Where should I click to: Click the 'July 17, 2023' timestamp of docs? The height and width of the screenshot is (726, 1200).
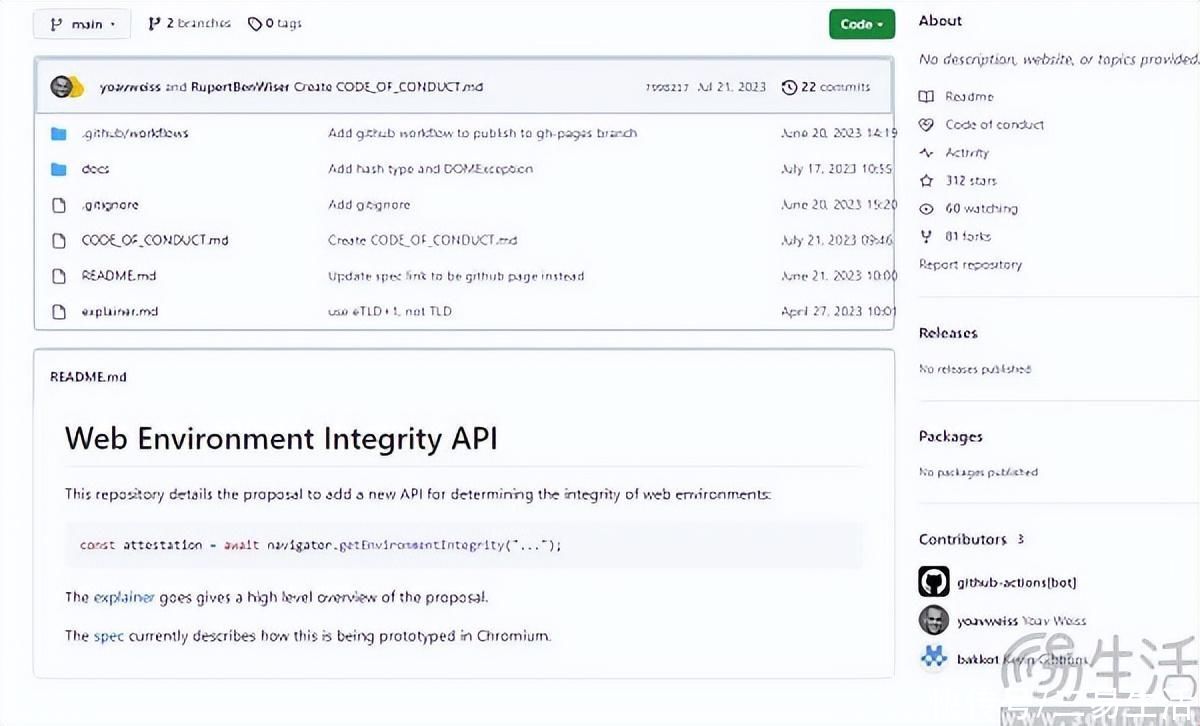[x=836, y=169]
